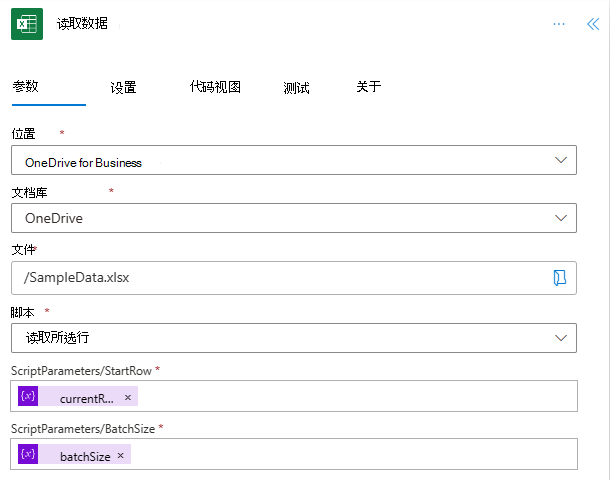Image resolution: width=610 pixels, height=480 pixels.
Task: Click inside the BatchSize parameter field
Action: (x=350, y=455)
